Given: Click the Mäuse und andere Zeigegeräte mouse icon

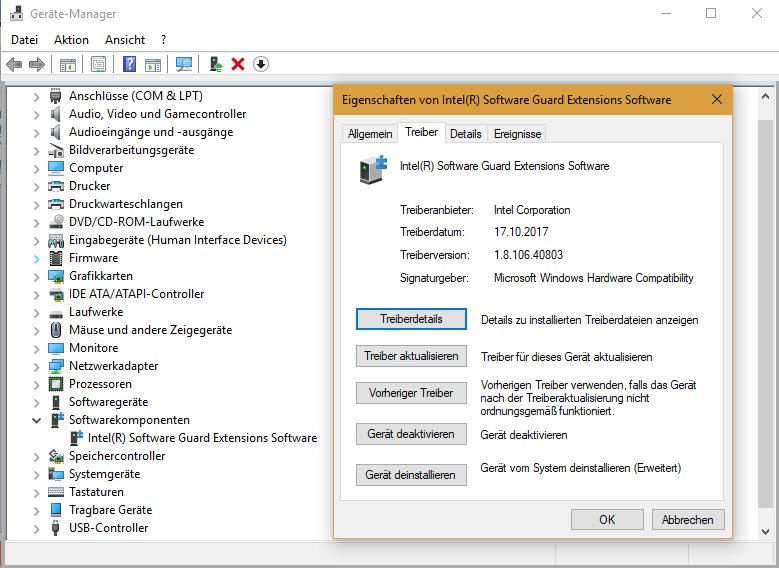Looking at the screenshot, I should pyautogui.click(x=56, y=330).
